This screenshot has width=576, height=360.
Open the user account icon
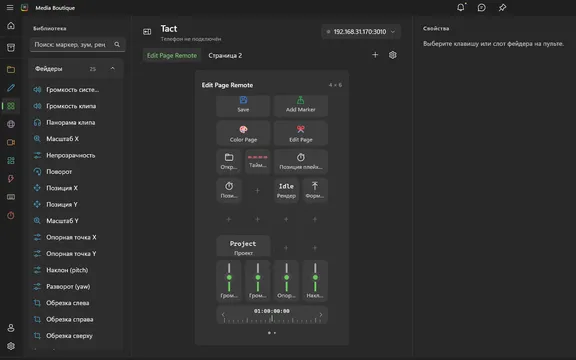tap(11, 328)
